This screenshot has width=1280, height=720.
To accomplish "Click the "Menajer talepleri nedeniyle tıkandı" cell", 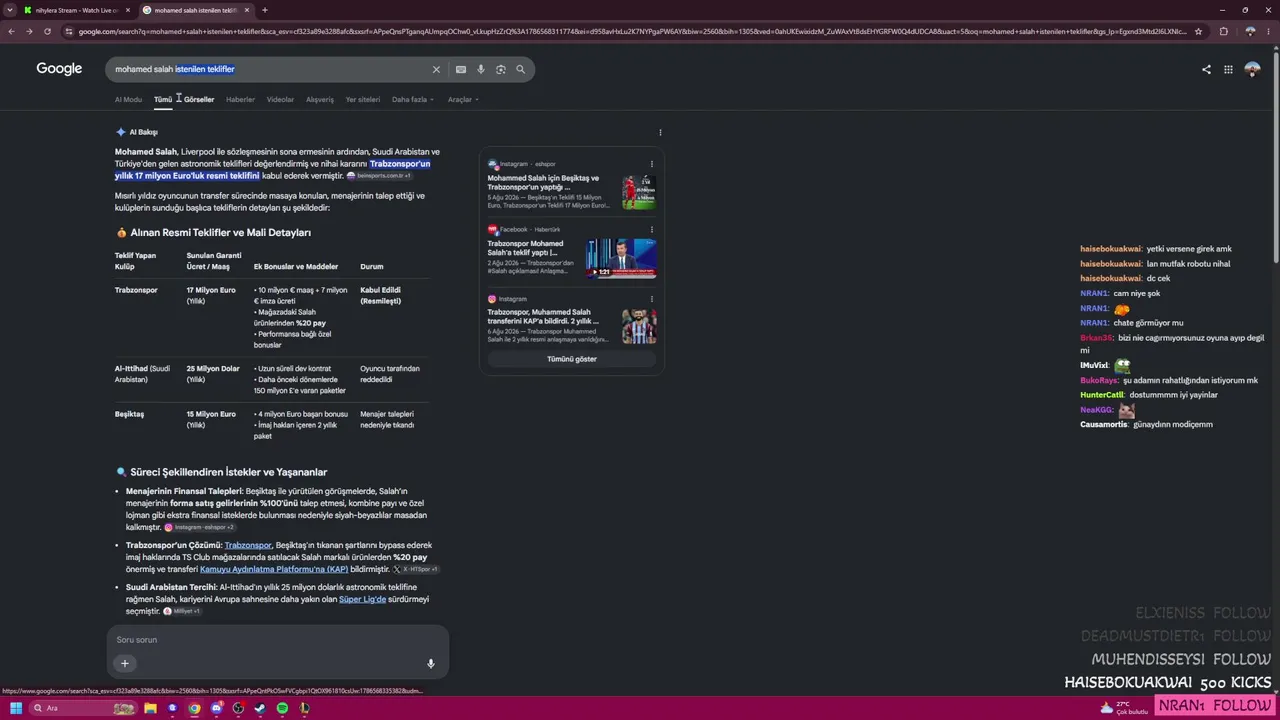I will [x=387, y=419].
